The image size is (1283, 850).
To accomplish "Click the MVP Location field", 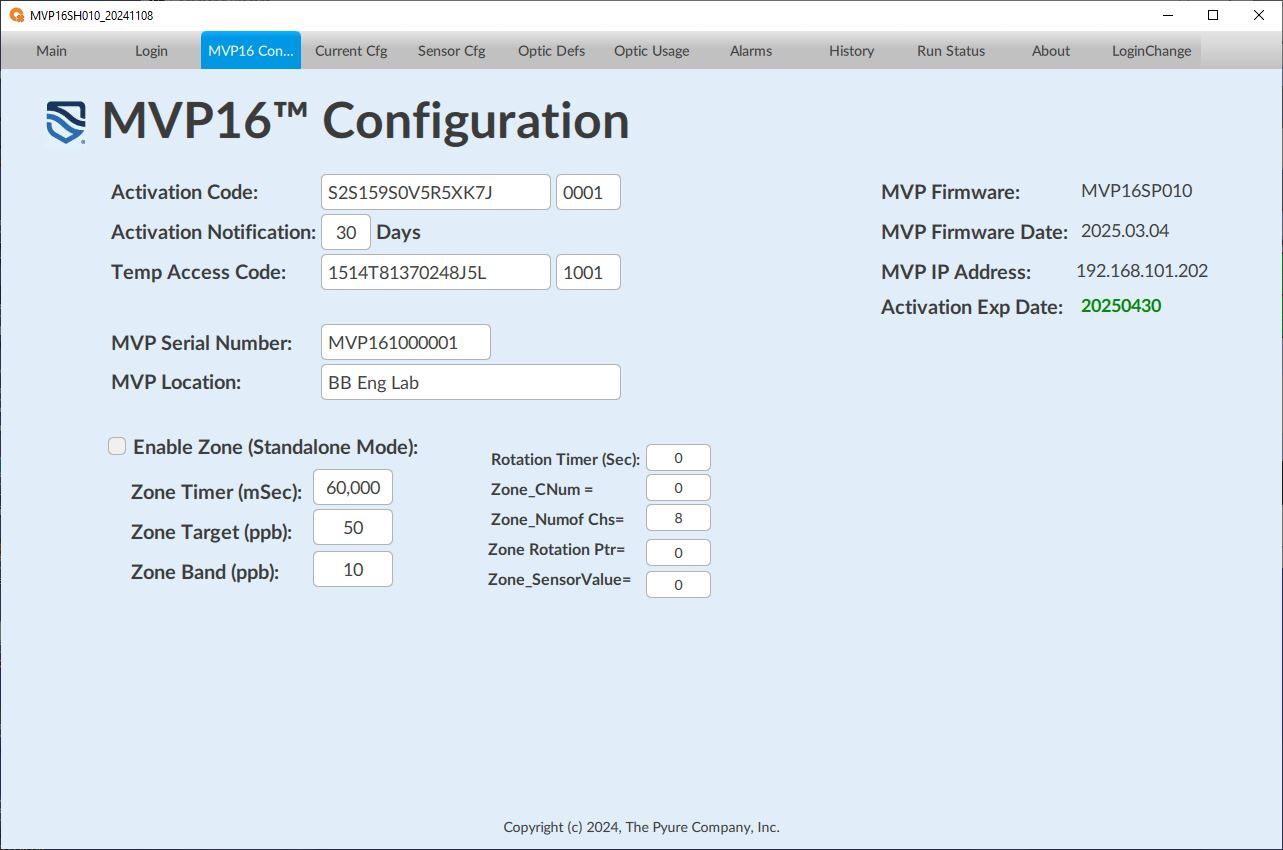I will [471, 382].
